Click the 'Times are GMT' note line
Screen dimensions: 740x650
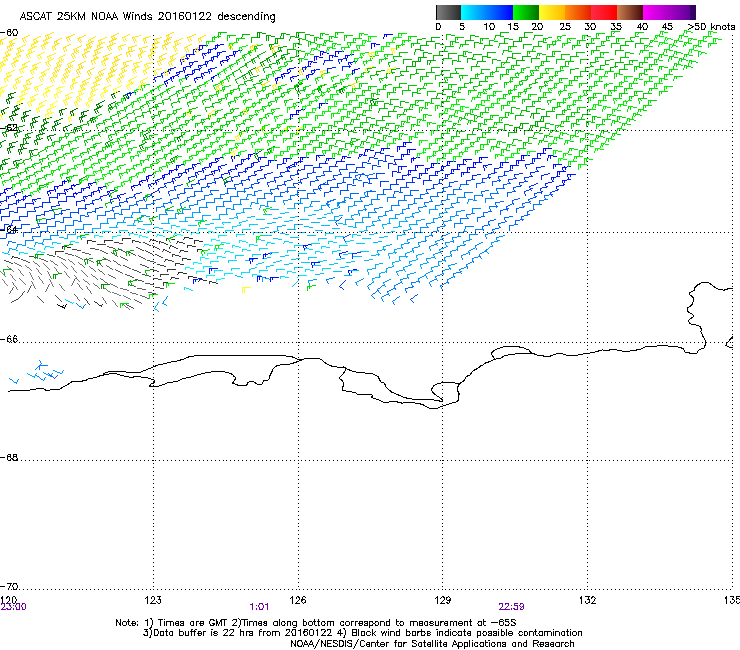(316, 623)
